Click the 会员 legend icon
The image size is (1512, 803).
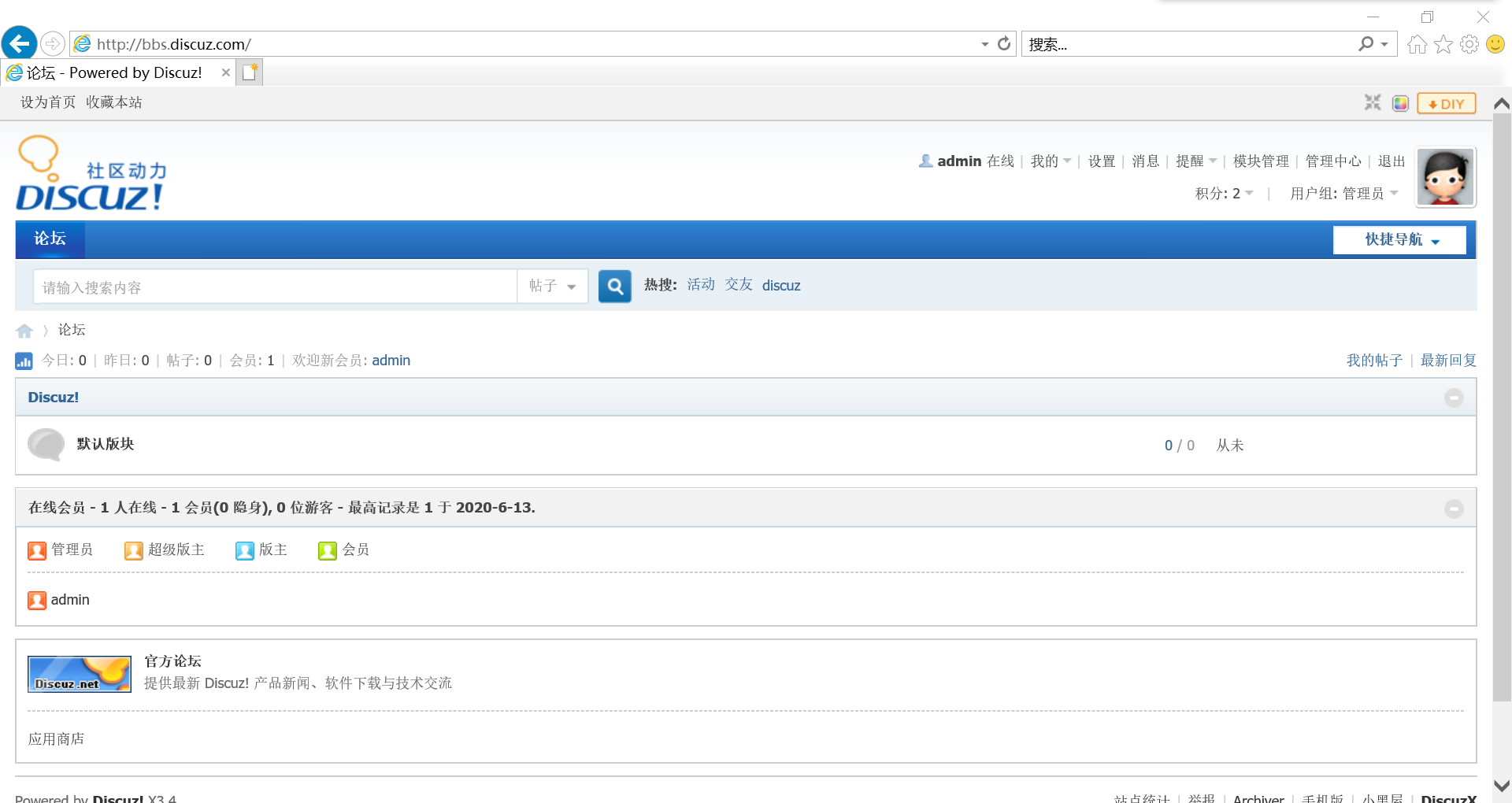pos(328,550)
